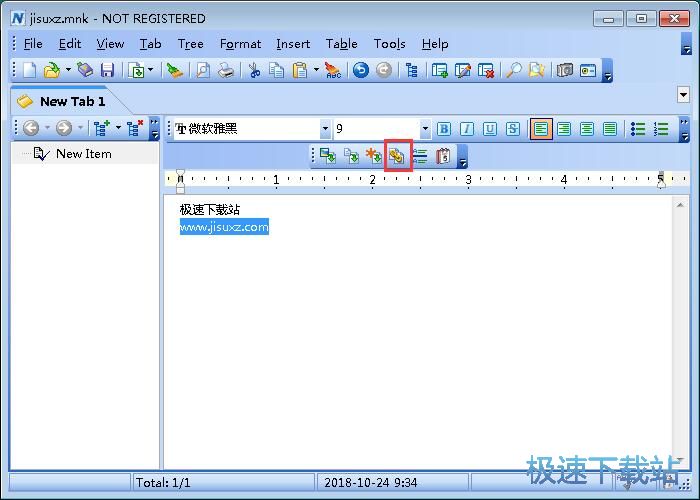Expand the paste options dropdown arrow
This screenshot has height=500, width=700.
tap(316, 70)
